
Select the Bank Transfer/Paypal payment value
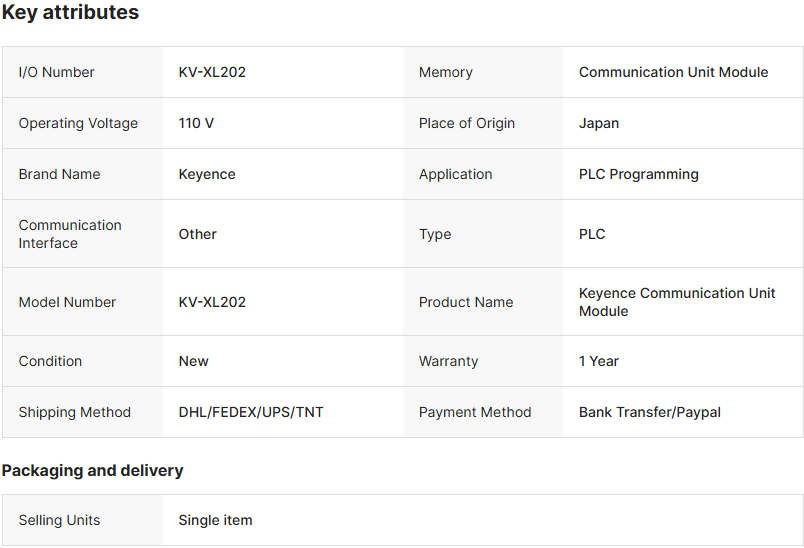pos(649,412)
